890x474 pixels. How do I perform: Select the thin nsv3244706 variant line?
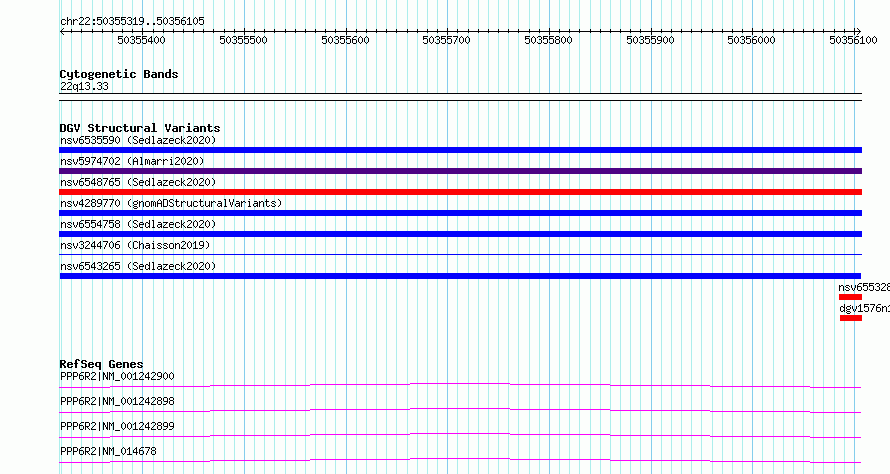[460, 254]
